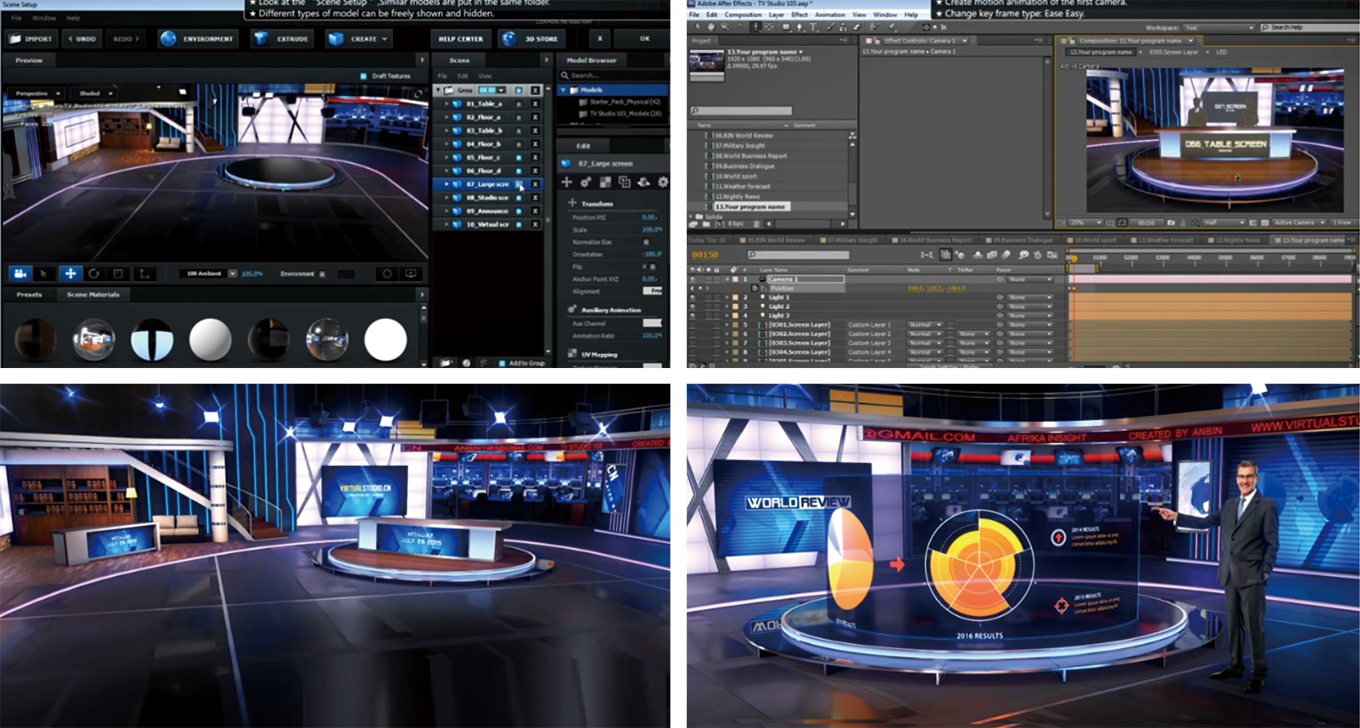
Task: Select the Brush tool in After Effects
Action: (830, 28)
